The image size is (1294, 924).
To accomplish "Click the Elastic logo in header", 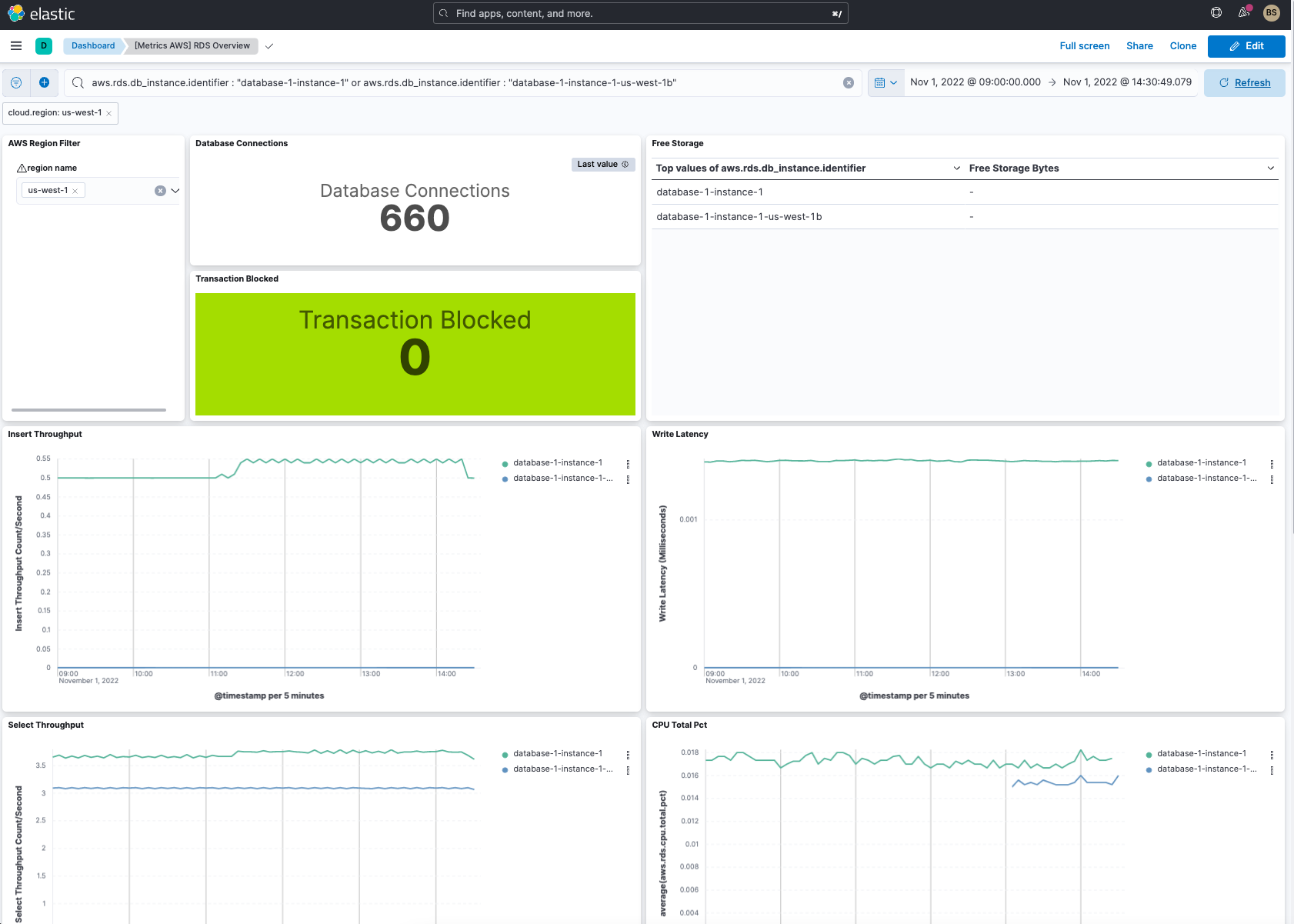I will pyautogui.click(x=42, y=14).
